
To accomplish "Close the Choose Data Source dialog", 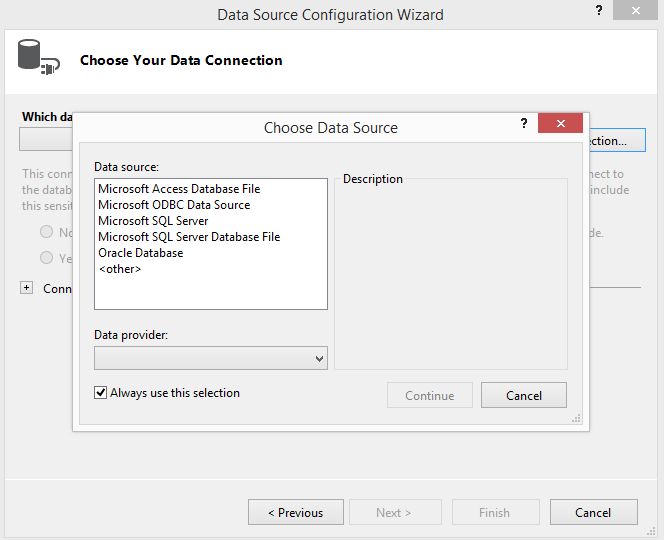I will point(560,123).
